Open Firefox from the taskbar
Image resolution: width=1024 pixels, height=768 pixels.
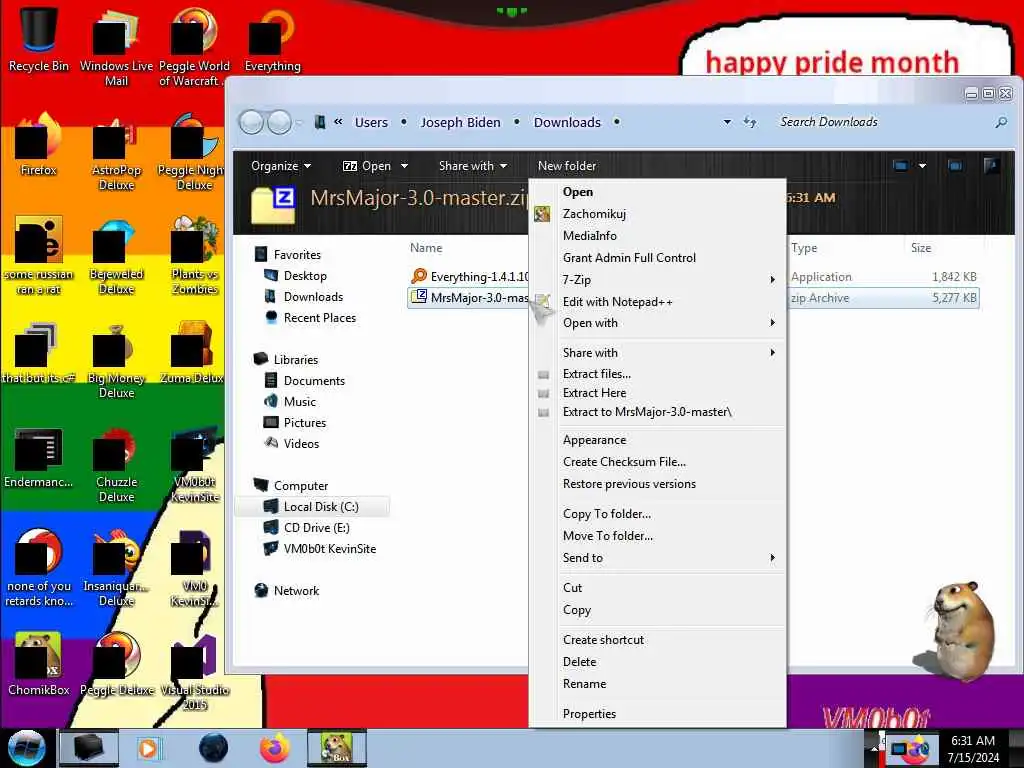274,748
